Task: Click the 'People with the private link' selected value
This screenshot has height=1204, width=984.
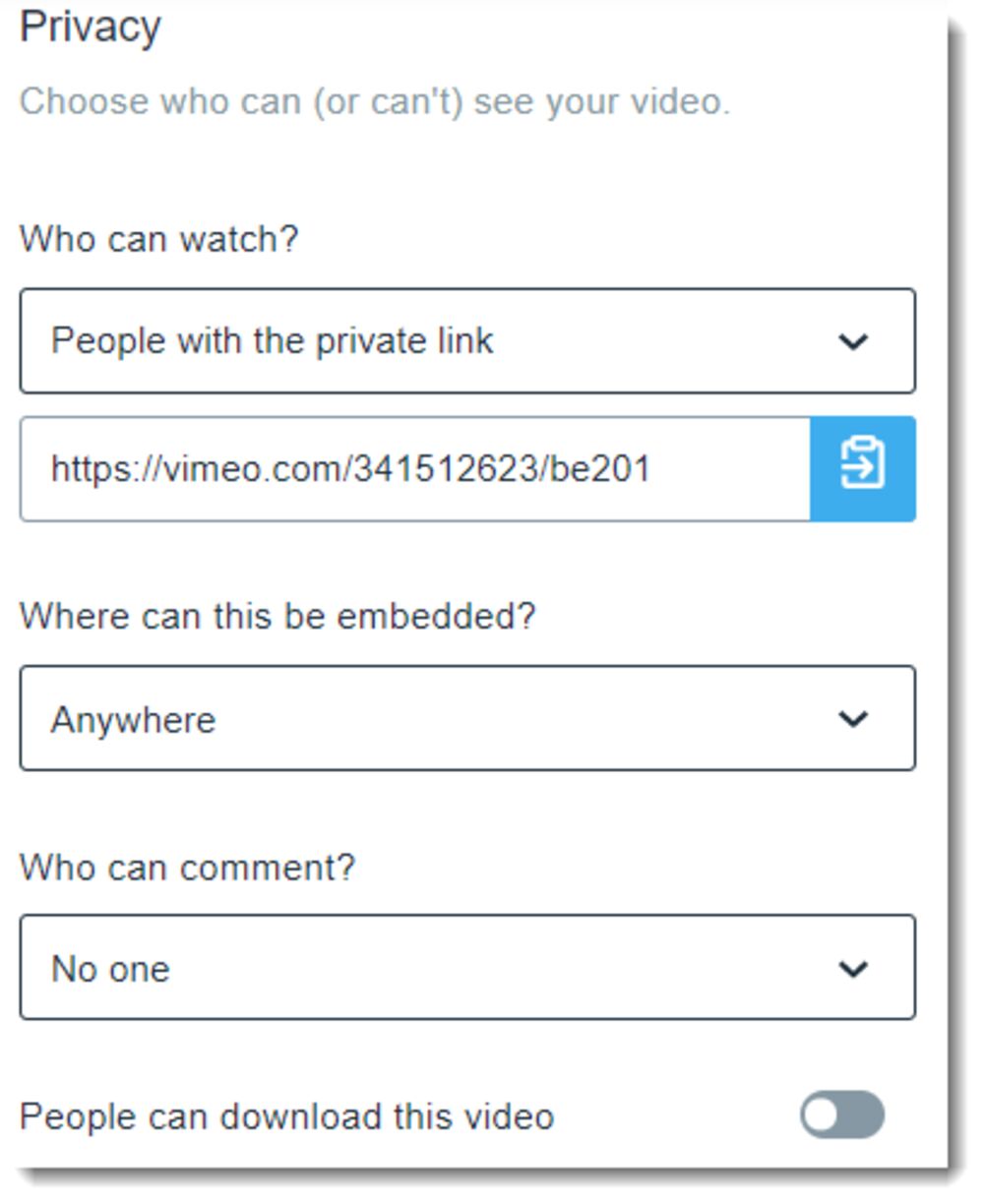Action: coord(272,341)
